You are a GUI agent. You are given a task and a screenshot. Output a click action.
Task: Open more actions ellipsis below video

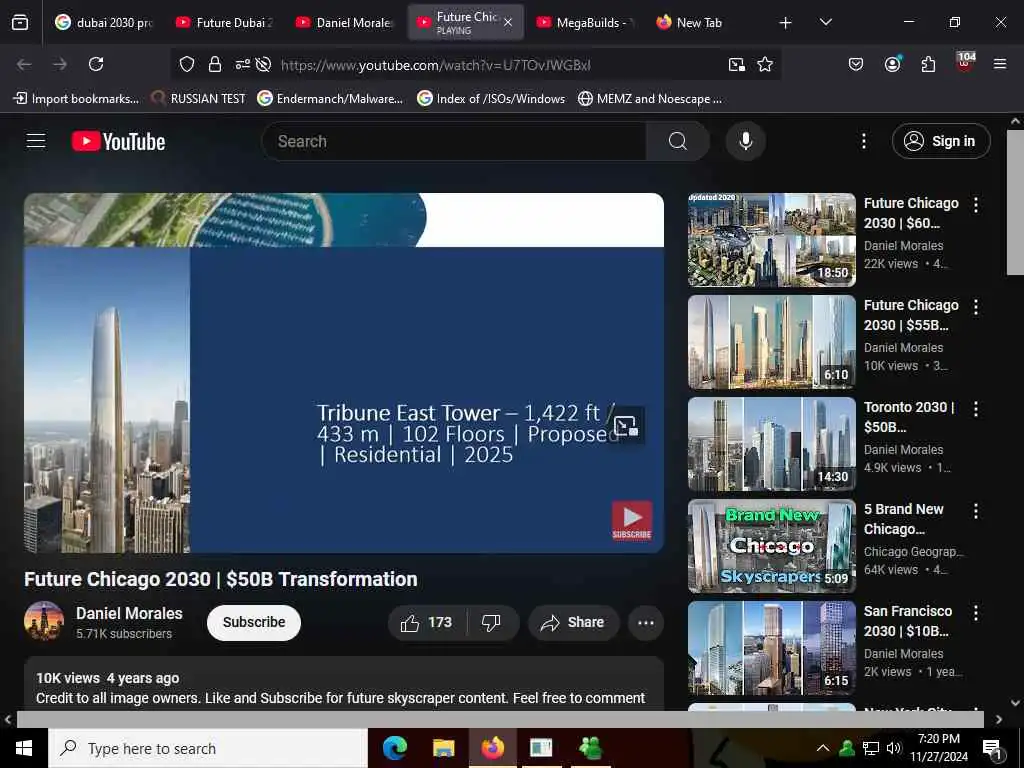(x=646, y=623)
